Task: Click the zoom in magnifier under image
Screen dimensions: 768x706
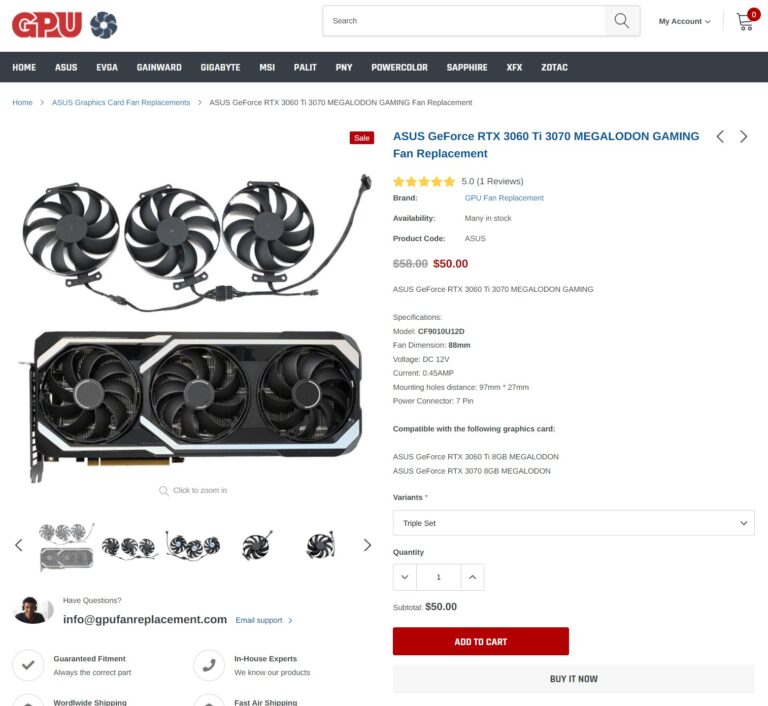Action: pyautogui.click(x=164, y=490)
